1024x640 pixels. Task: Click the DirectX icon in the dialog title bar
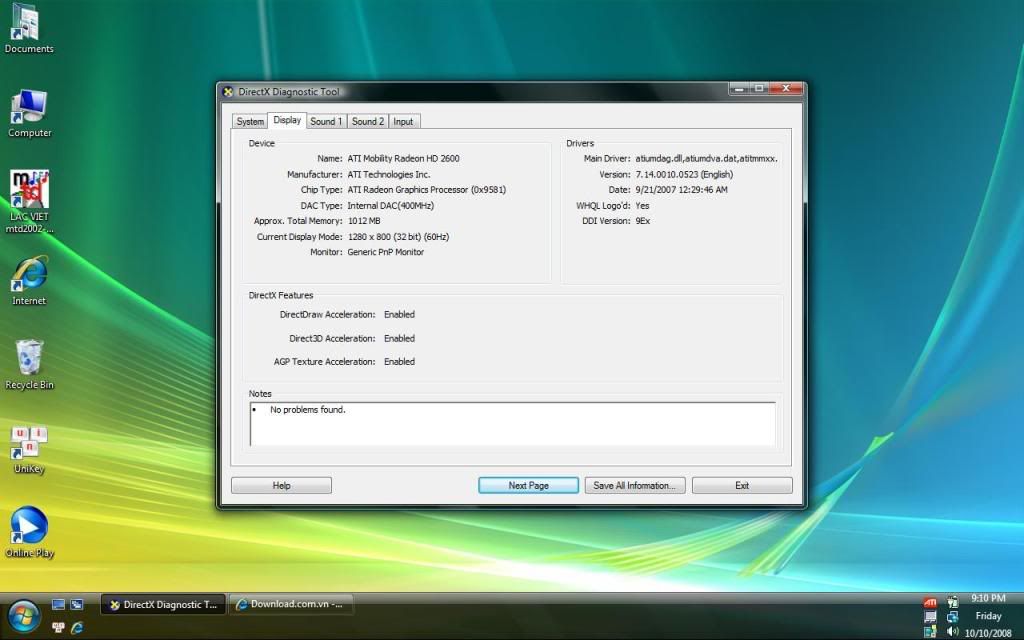point(228,91)
